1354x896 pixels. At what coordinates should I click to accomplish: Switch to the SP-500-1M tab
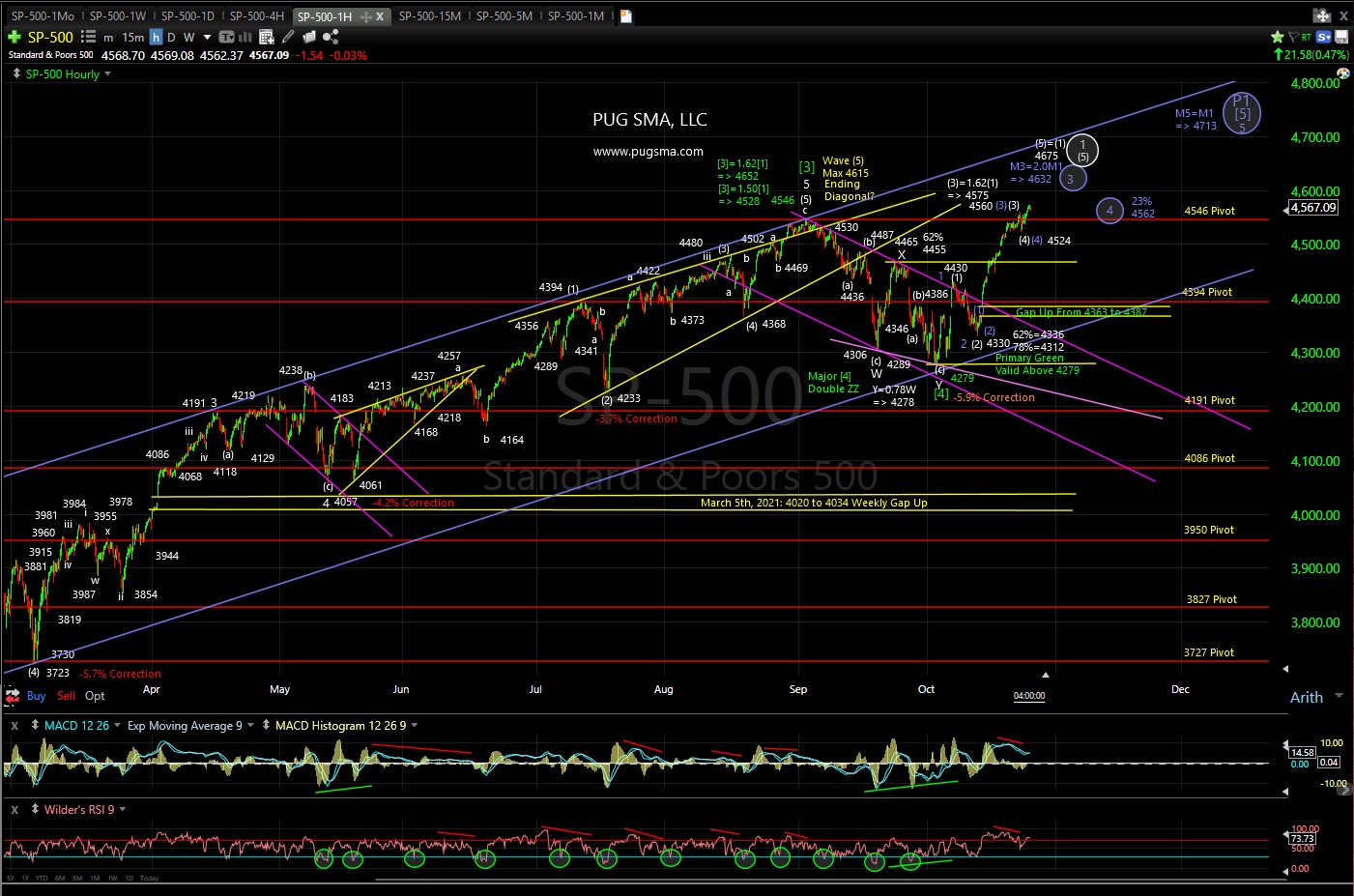click(x=576, y=16)
